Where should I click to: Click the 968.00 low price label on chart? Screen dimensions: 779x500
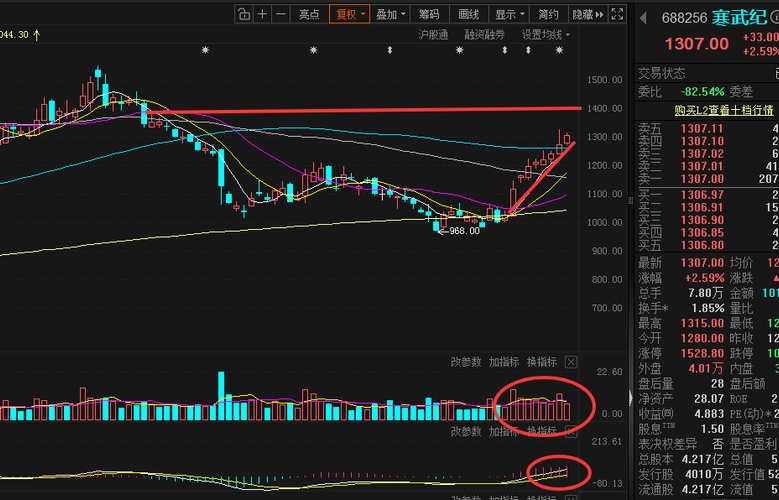(464, 231)
